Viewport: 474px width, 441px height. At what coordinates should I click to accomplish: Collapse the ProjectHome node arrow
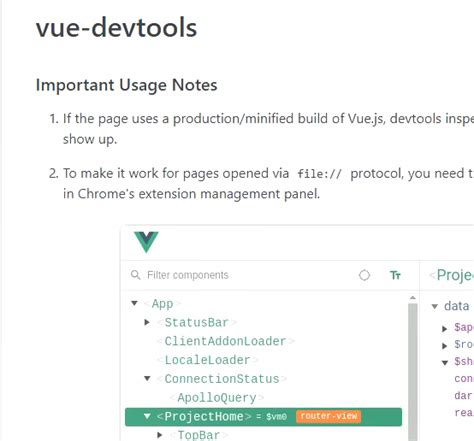pos(147,416)
